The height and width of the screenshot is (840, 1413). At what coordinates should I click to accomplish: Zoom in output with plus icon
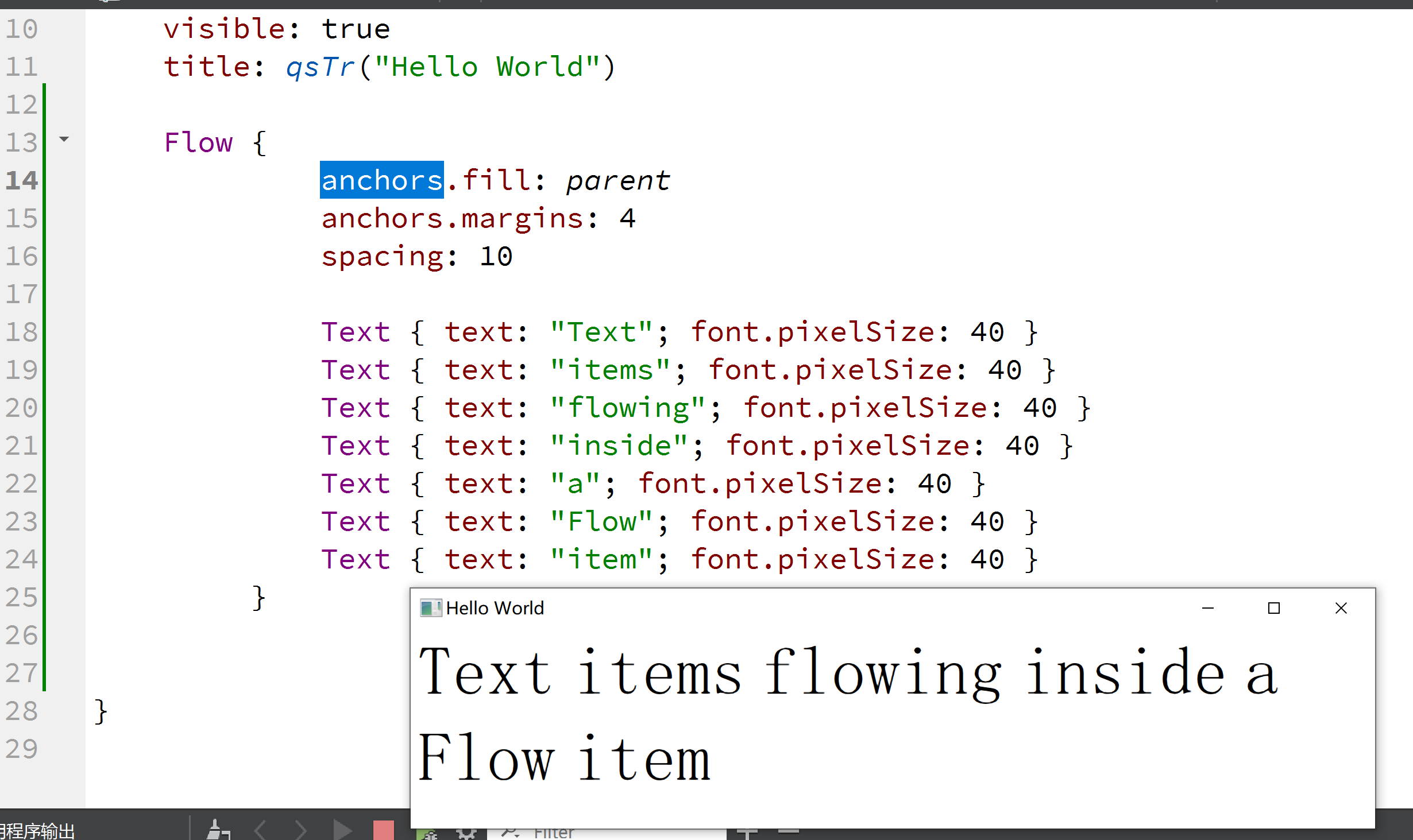click(x=747, y=833)
